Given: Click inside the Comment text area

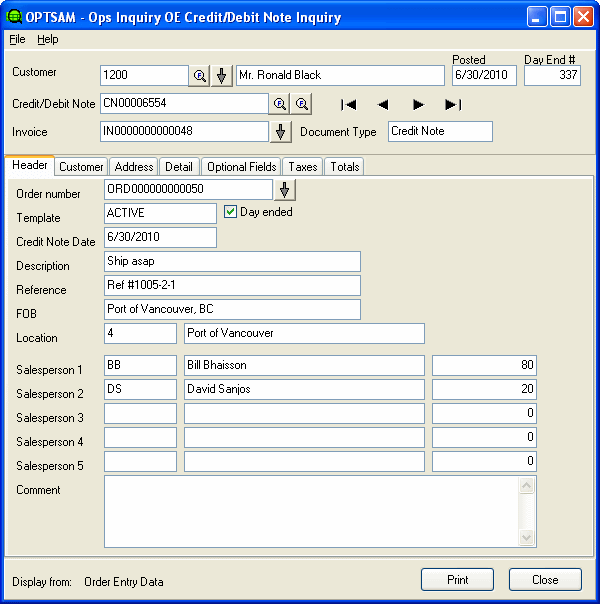Looking at the screenshot, I should click(x=310, y=511).
